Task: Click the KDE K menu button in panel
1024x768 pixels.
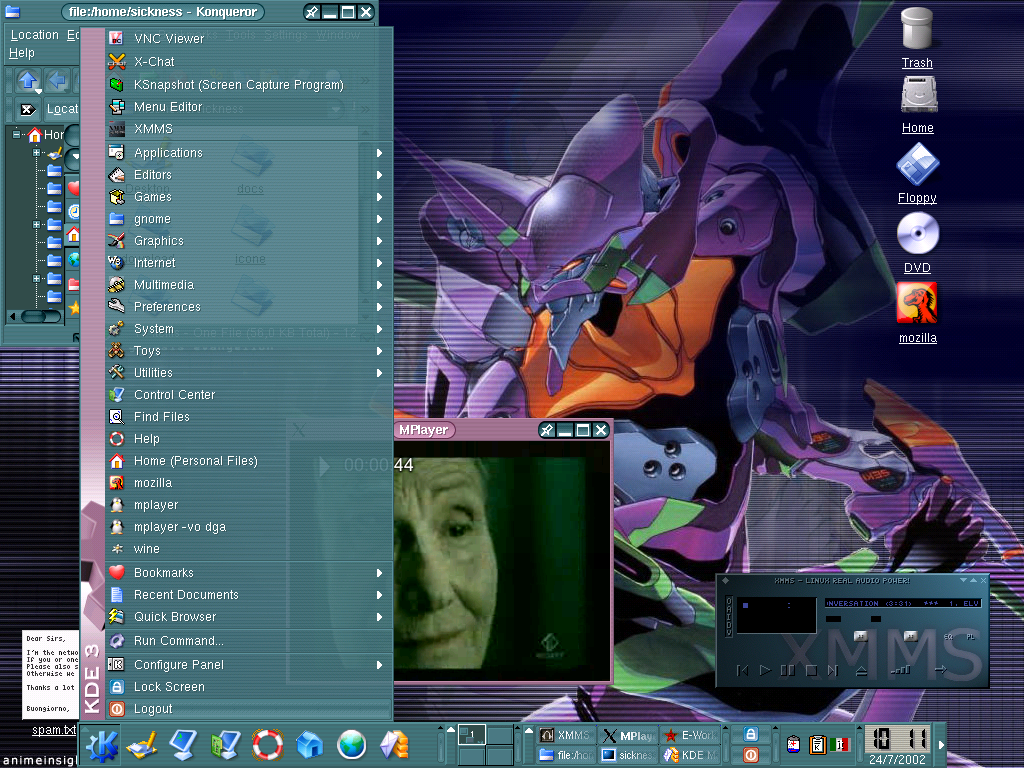Action: (x=101, y=745)
